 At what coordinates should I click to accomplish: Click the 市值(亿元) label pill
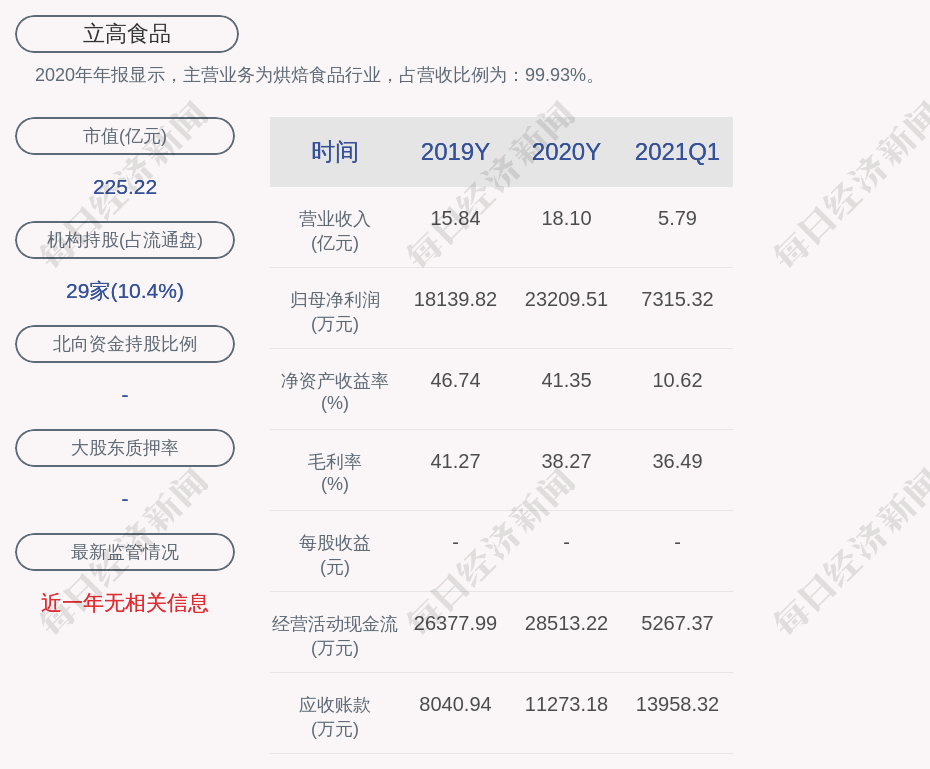125,136
